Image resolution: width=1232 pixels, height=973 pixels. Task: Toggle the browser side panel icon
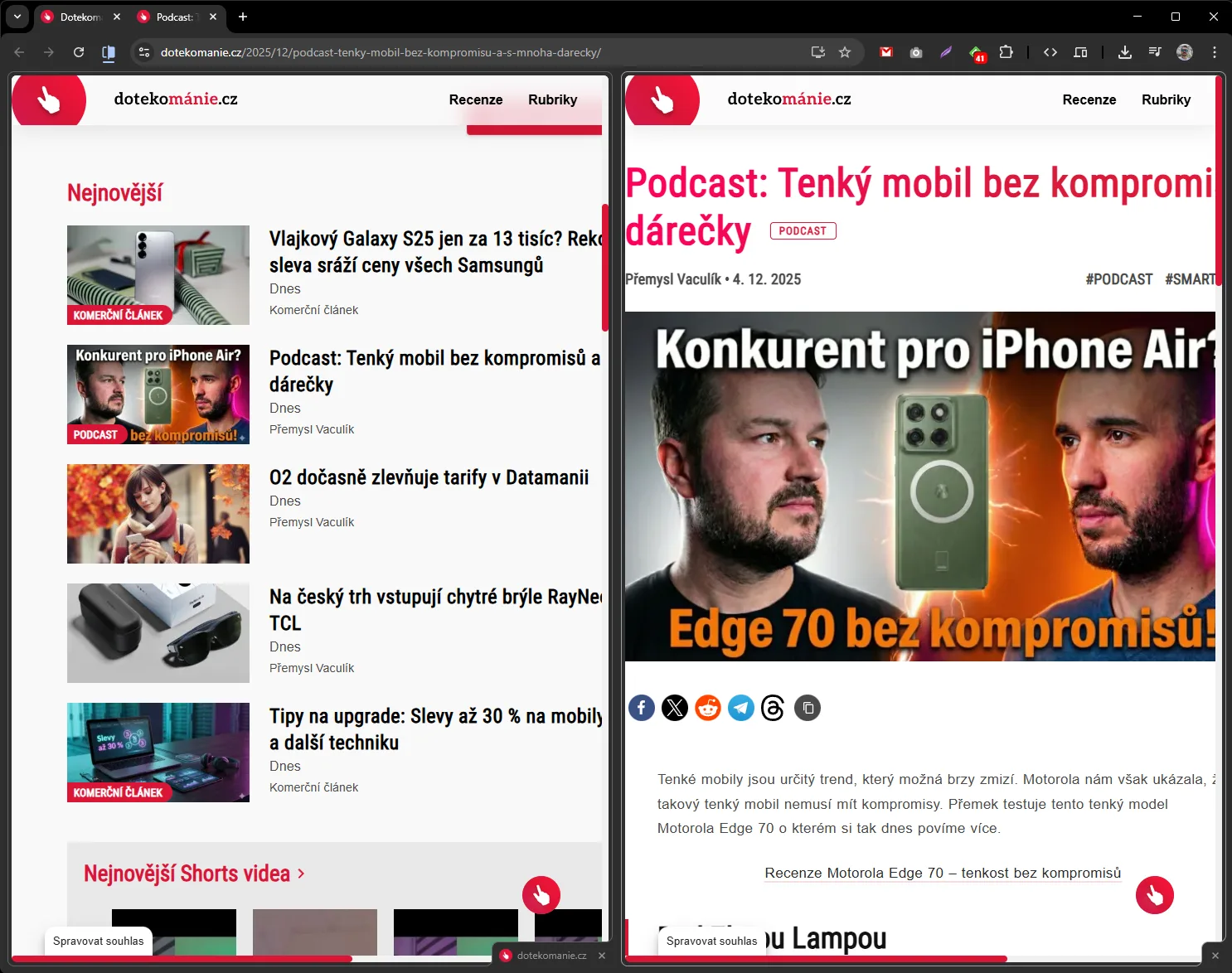pyautogui.click(x=1080, y=52)
